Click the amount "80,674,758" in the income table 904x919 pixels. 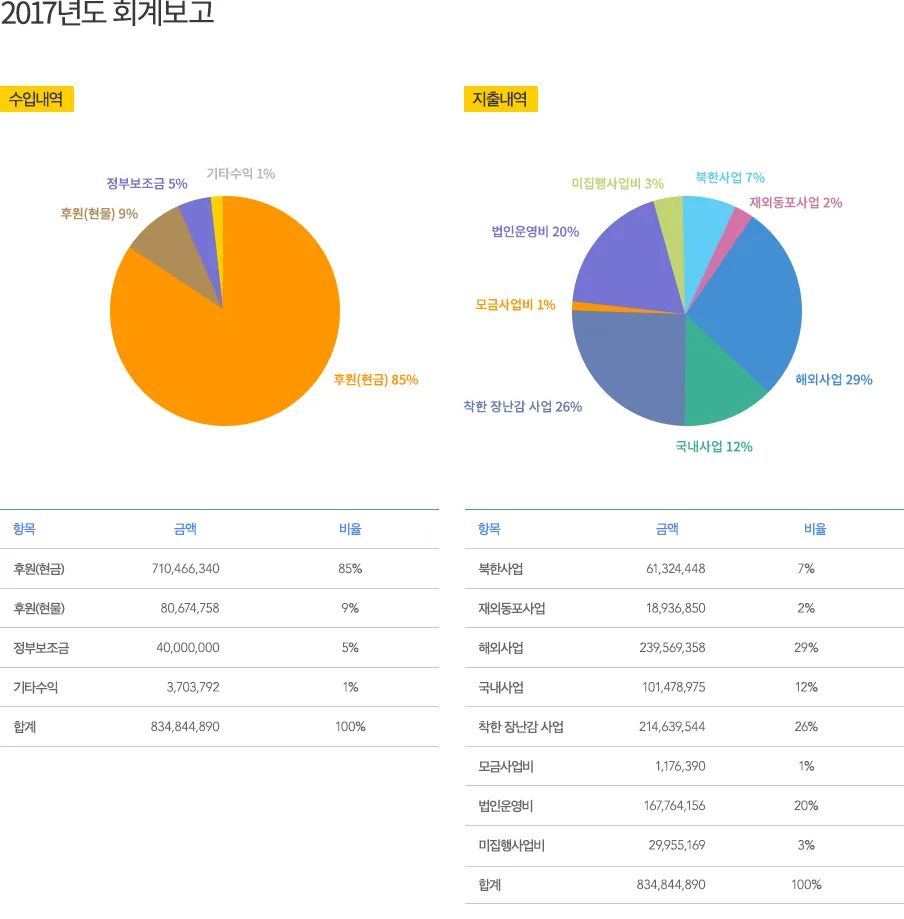(x=190, y=608)
